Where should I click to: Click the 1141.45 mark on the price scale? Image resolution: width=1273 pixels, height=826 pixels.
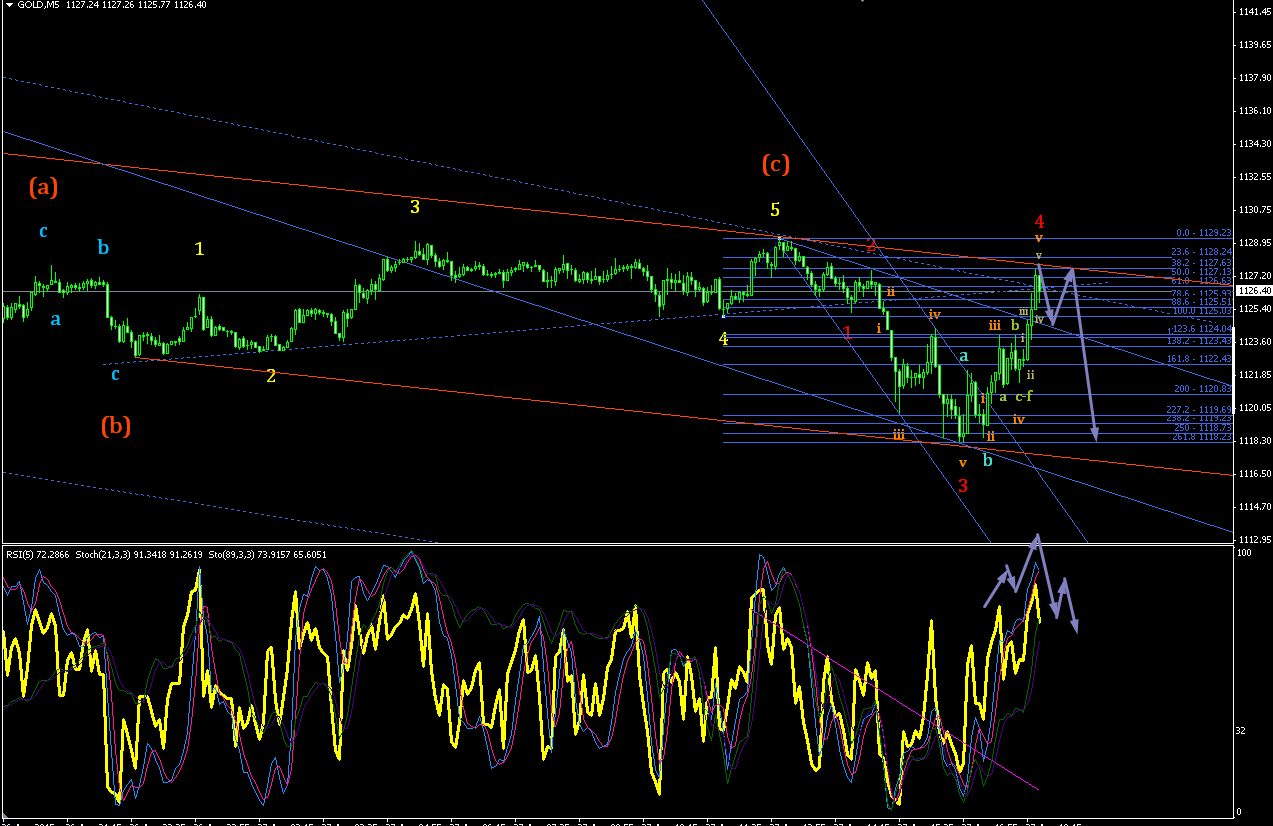tap(1254, 12)
